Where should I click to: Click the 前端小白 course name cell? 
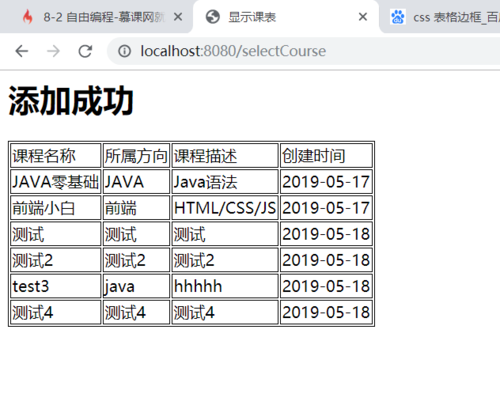55,208
